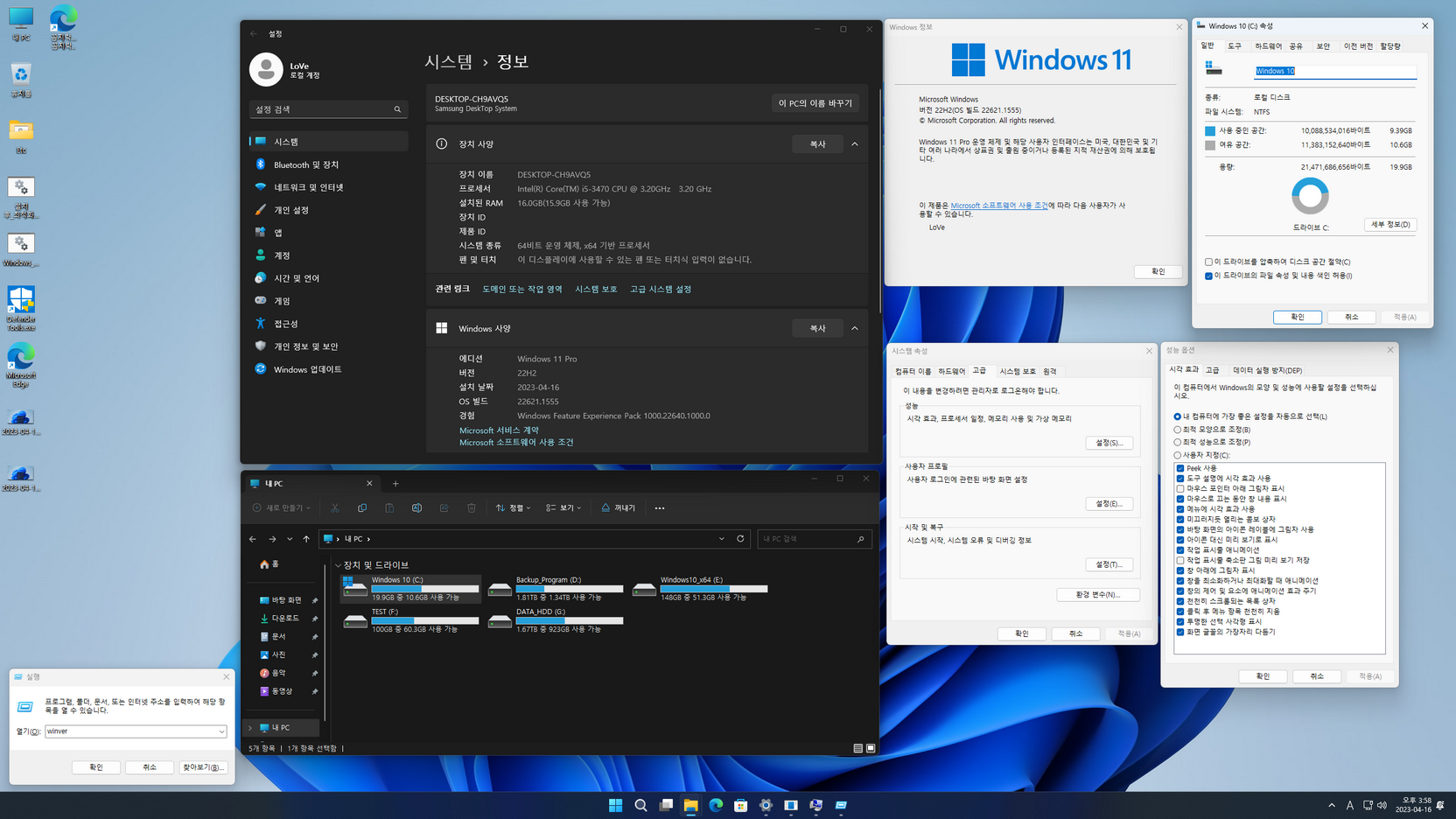The height and width of the screenshot is (819, 1456).
Task: Open 도구 tab in C: drive properties
Action: (1235, 45)
